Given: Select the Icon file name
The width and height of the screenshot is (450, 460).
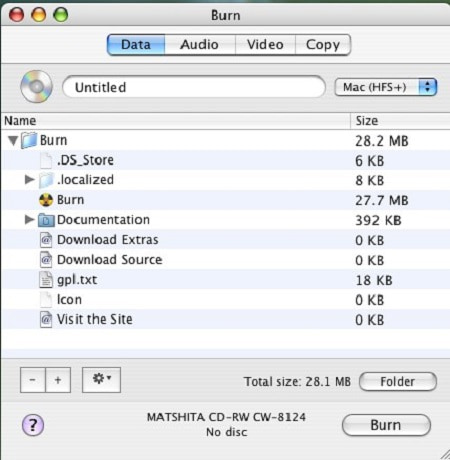Looking at the screenshot, I should (x=69, y=300).
